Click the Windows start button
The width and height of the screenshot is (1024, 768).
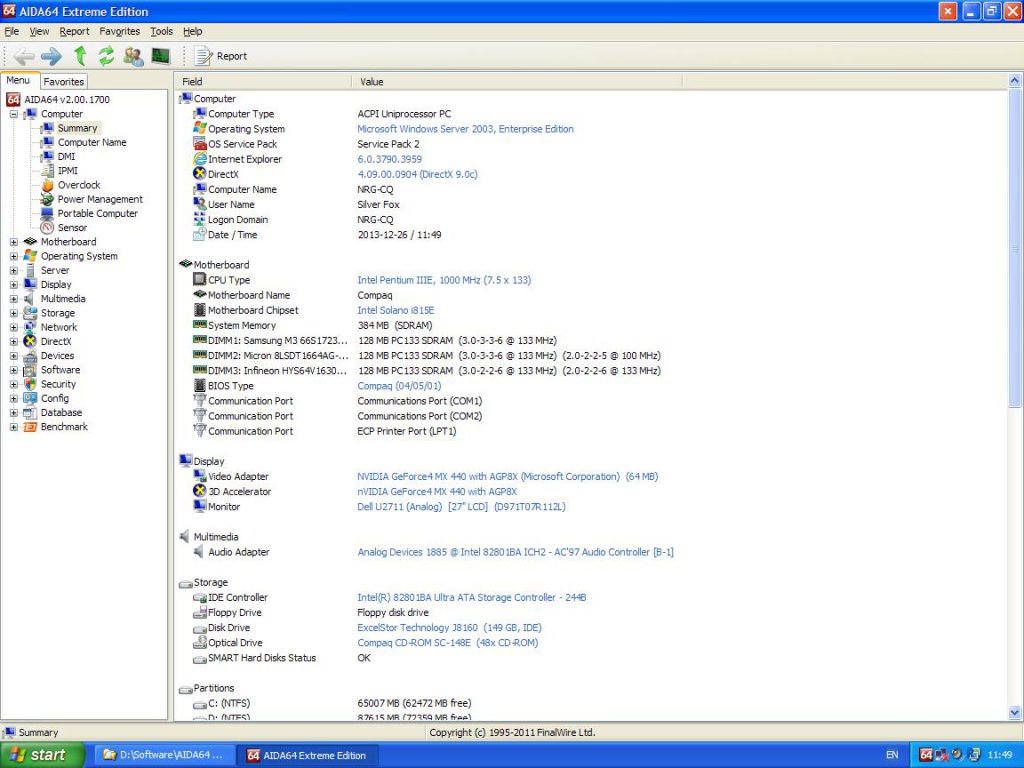(38, 755)
